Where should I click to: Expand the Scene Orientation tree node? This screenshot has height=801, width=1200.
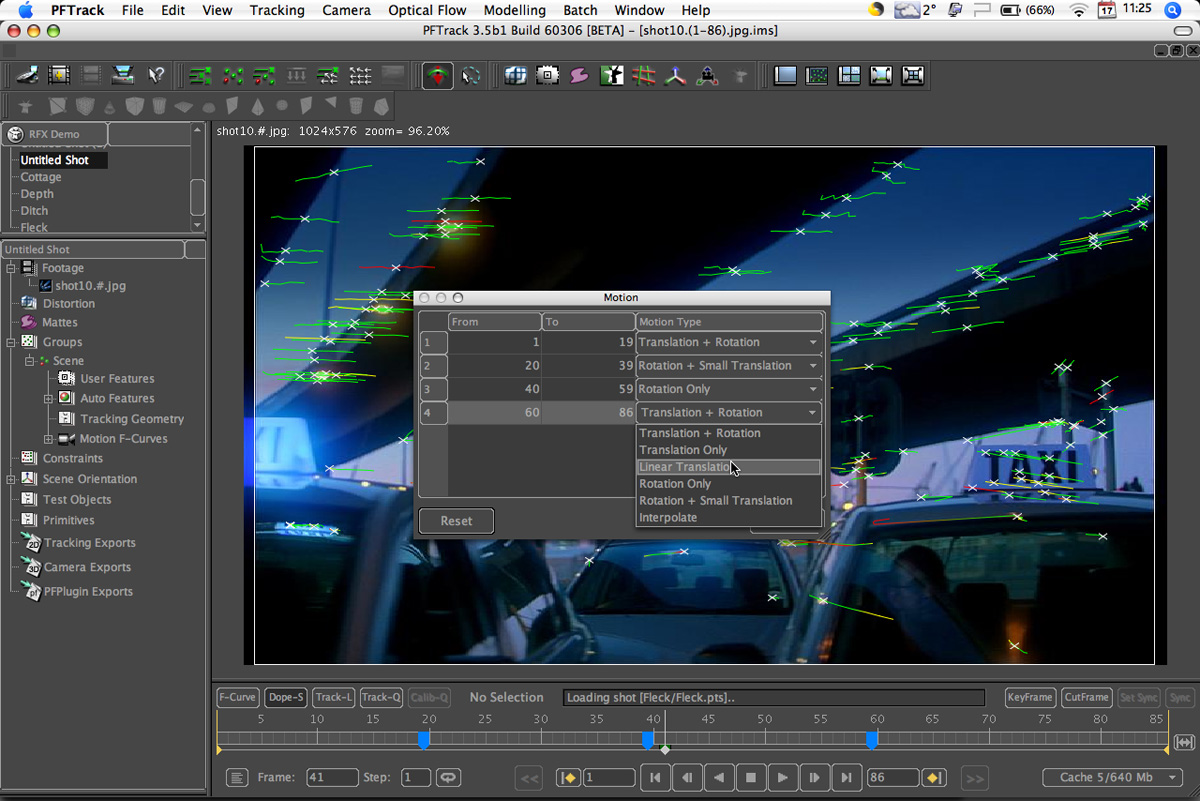(10, 479)
